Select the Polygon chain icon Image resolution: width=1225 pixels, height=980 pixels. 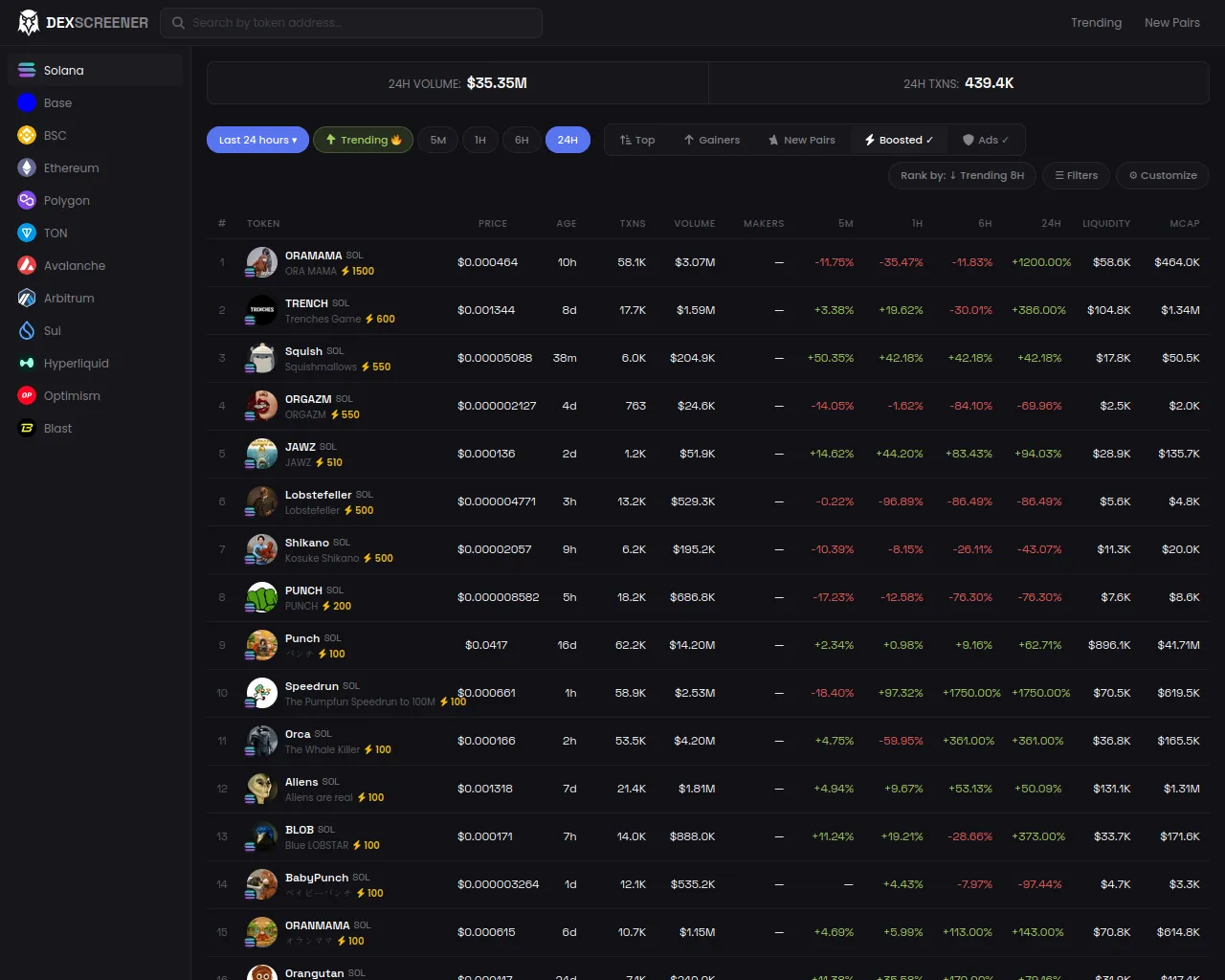pyautogui.click(x=27, y=200)
